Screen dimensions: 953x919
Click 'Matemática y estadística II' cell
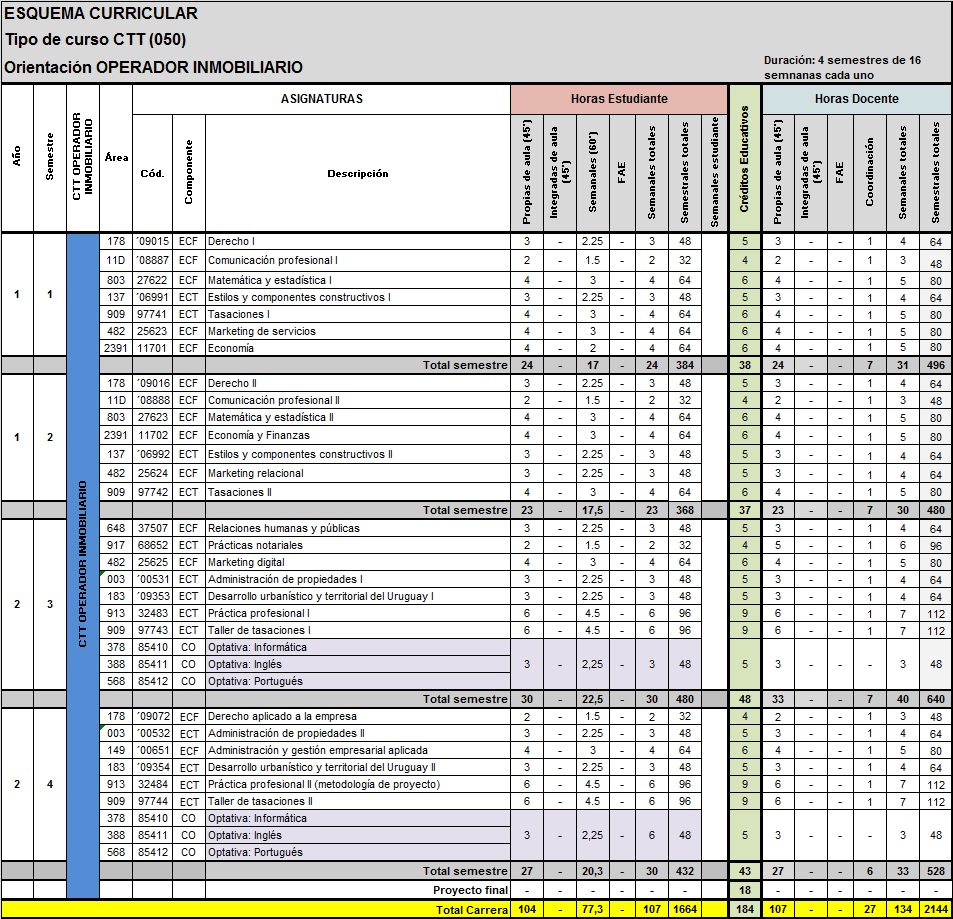click(357, 418)
